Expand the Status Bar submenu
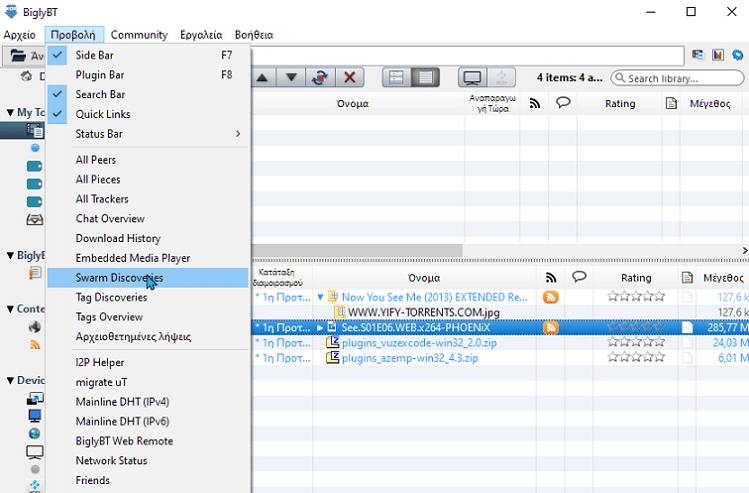Screen dimensions: 749x493 (148, 134)
